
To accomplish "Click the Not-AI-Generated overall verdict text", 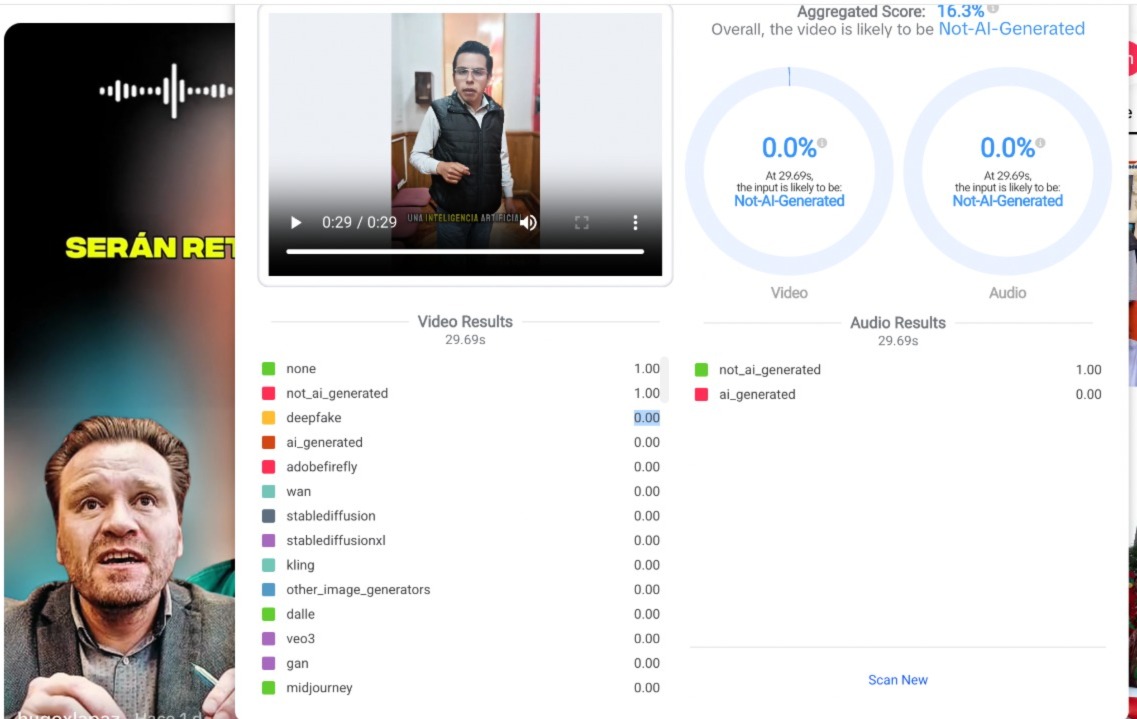I will 1011,29.
